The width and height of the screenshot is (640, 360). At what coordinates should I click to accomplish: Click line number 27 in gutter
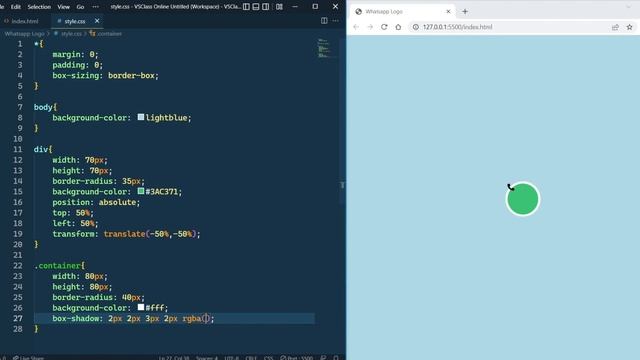pyautogui.click(x=18, y=318)
